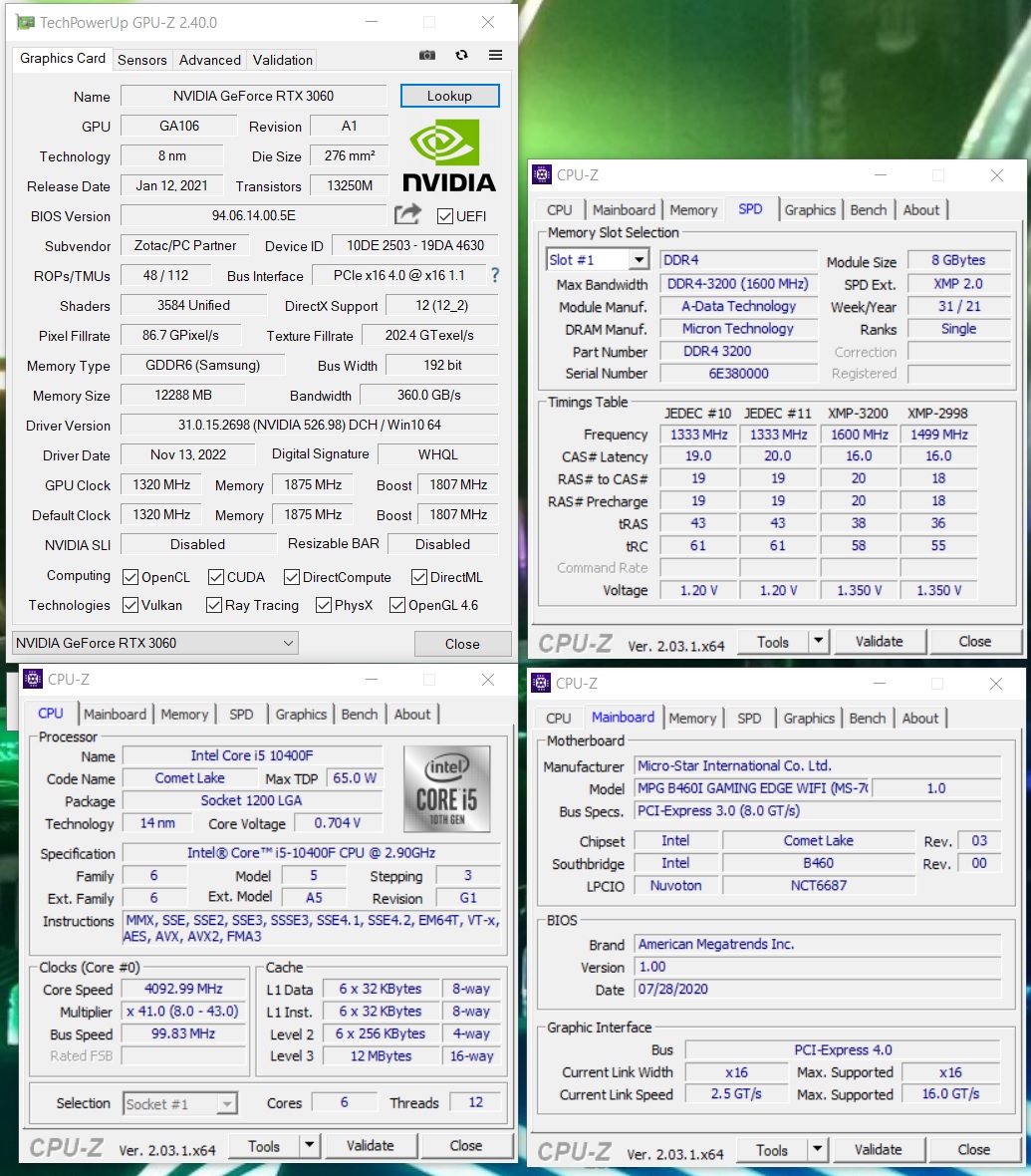Click the Lookup button in GPU-Z
This screenshot has width=1031, height=1176.
450,96
